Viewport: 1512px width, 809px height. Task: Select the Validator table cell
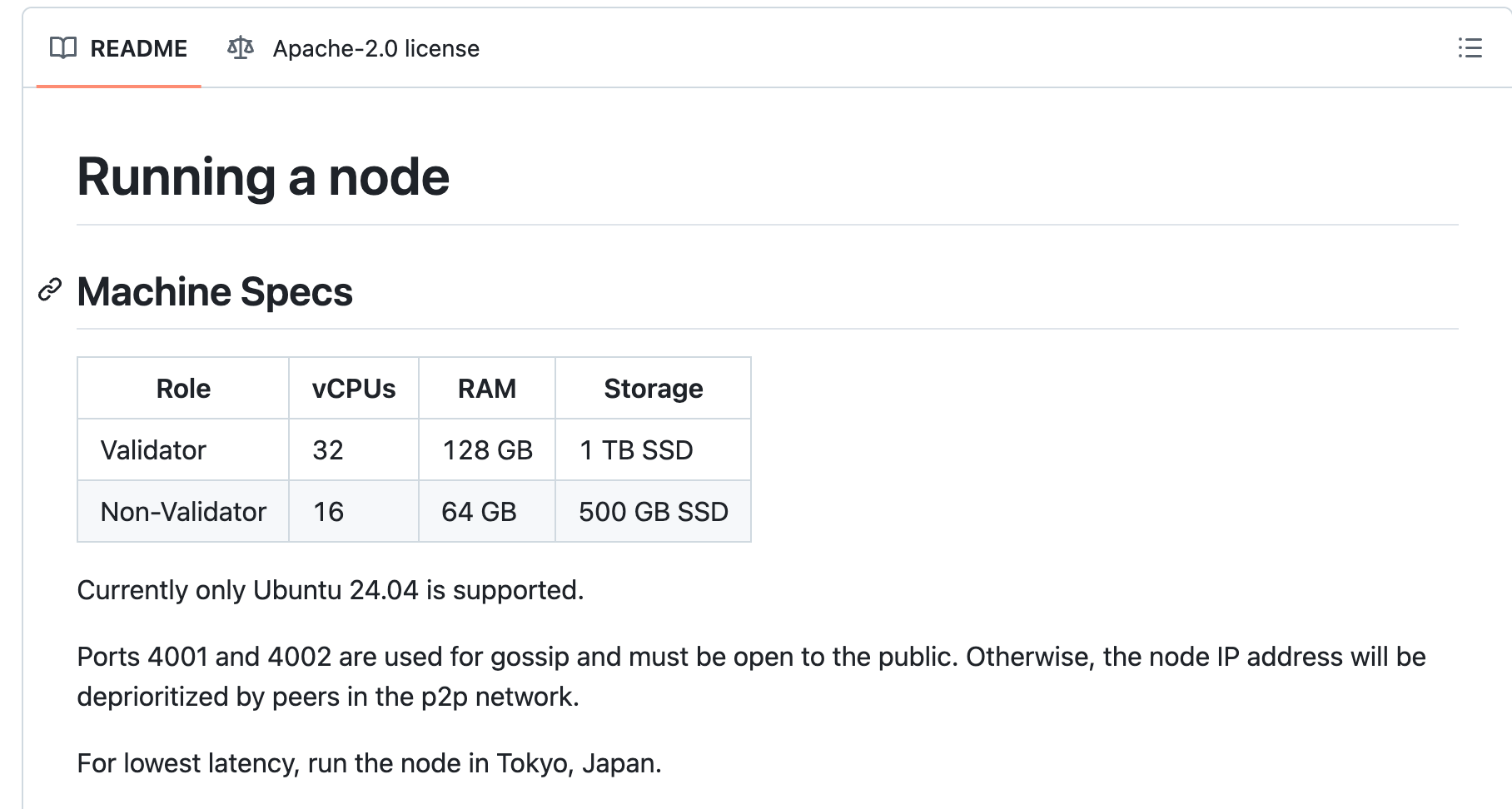tap(183, 450)
